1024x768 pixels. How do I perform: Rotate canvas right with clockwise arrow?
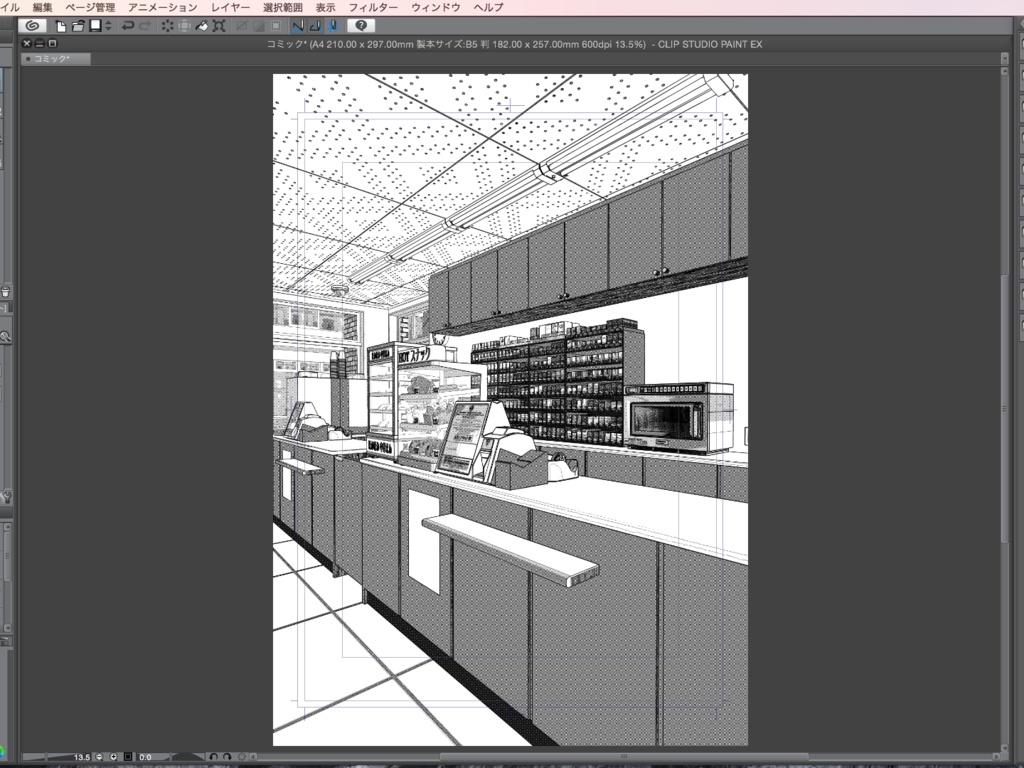pyautogui.click(x=227, y=757)
